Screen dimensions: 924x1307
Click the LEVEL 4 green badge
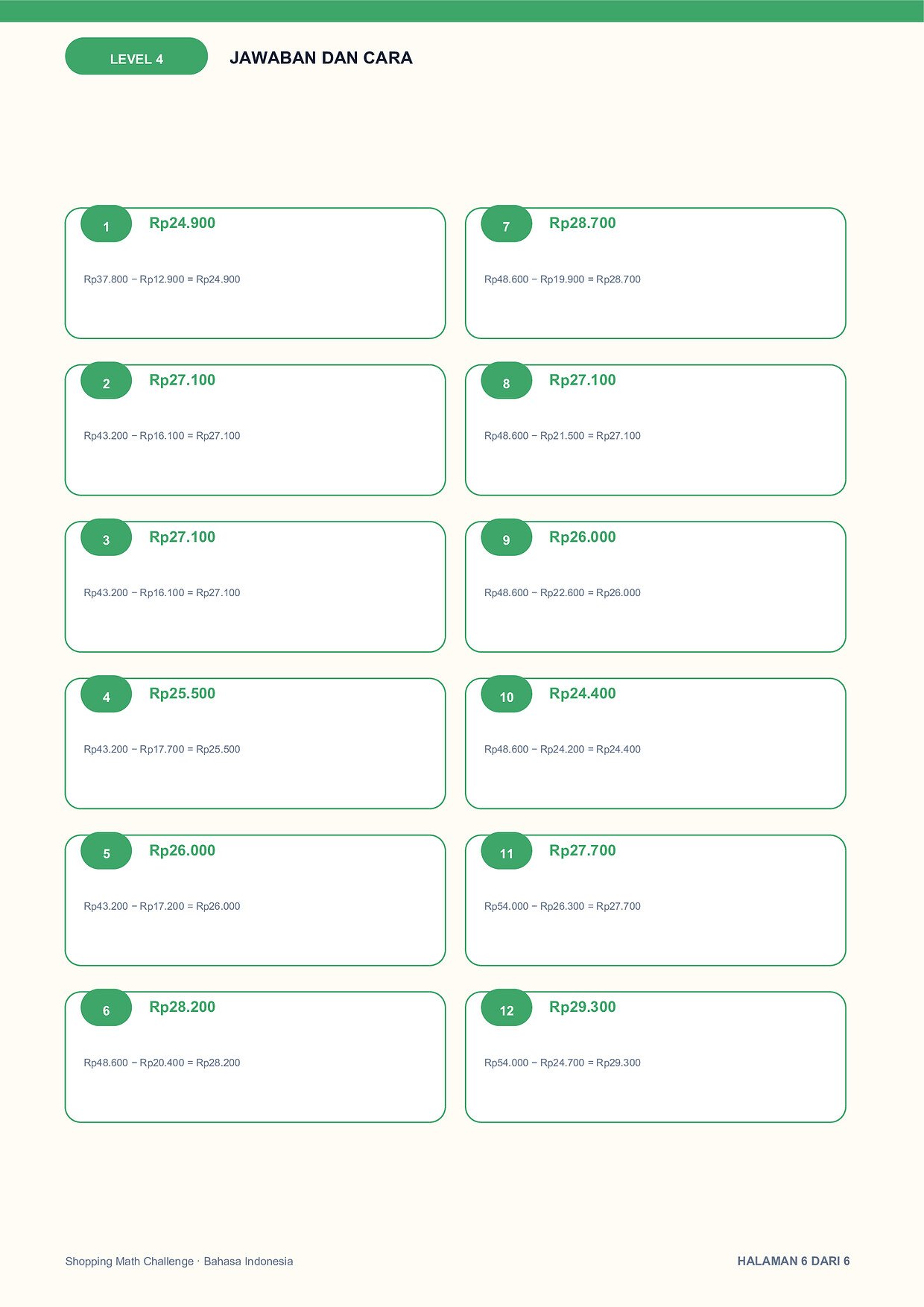(x=136, y=56)
